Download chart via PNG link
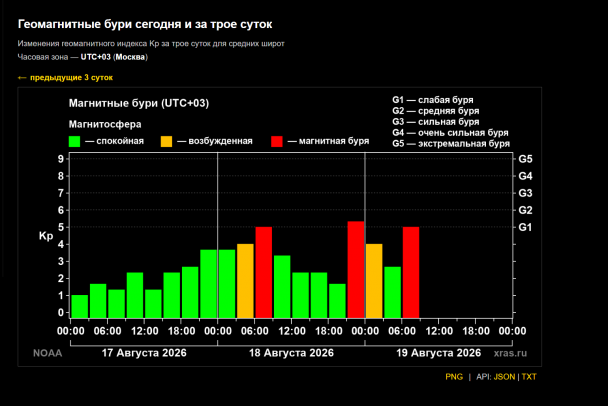The height and width of the screenshot is (406, 608). 454,377
